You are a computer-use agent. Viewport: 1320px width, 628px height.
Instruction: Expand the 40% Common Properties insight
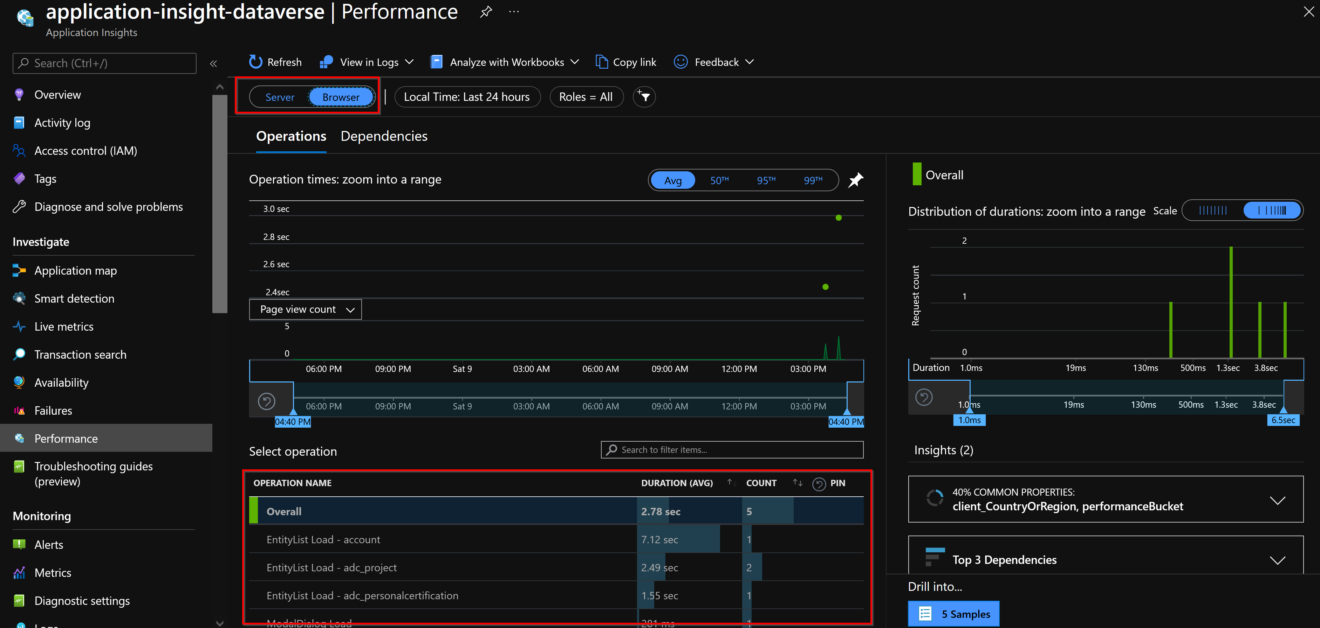point(1278,499)
